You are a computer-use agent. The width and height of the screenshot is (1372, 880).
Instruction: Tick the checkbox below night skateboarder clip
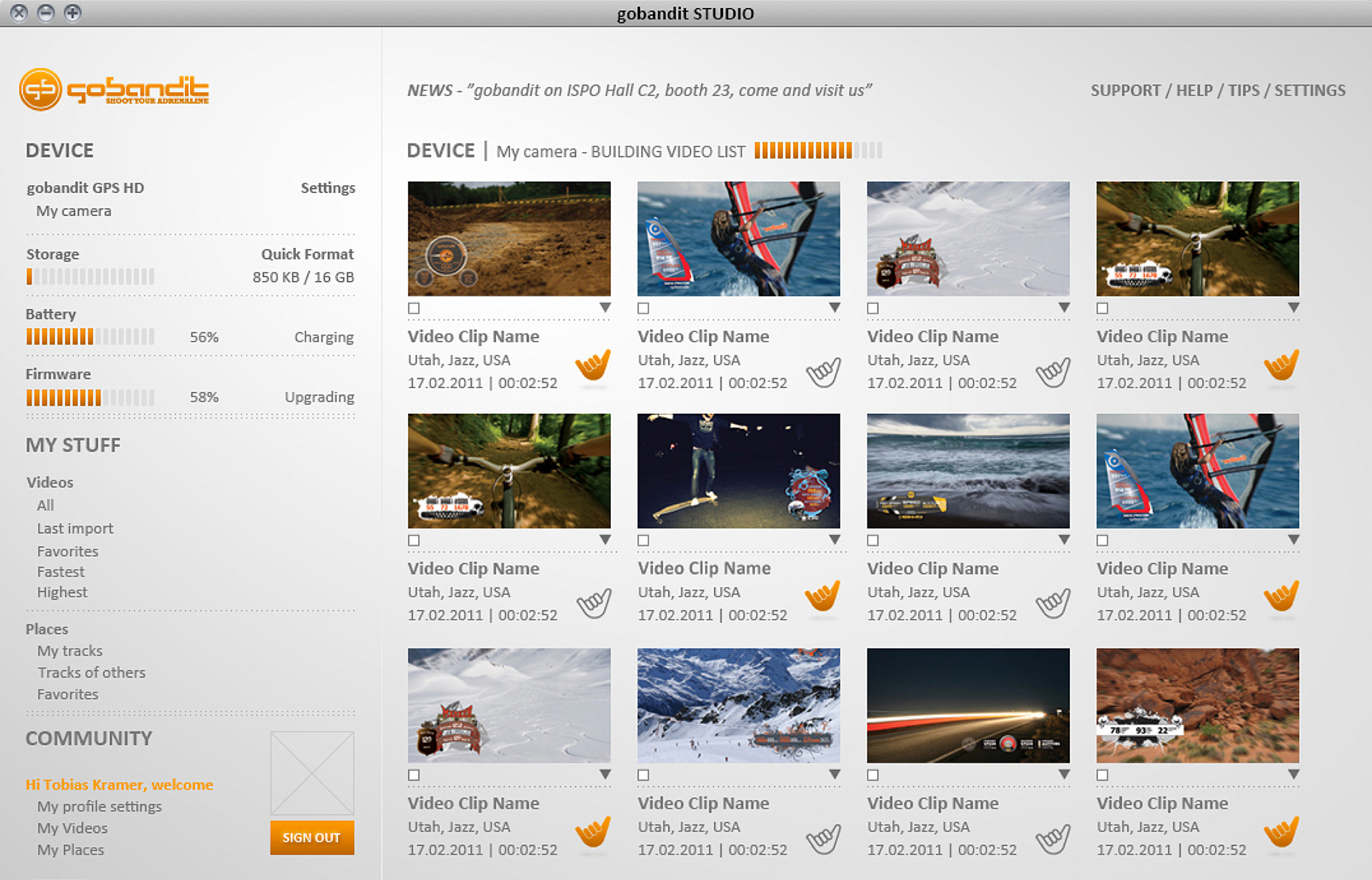tap(643, 540)
